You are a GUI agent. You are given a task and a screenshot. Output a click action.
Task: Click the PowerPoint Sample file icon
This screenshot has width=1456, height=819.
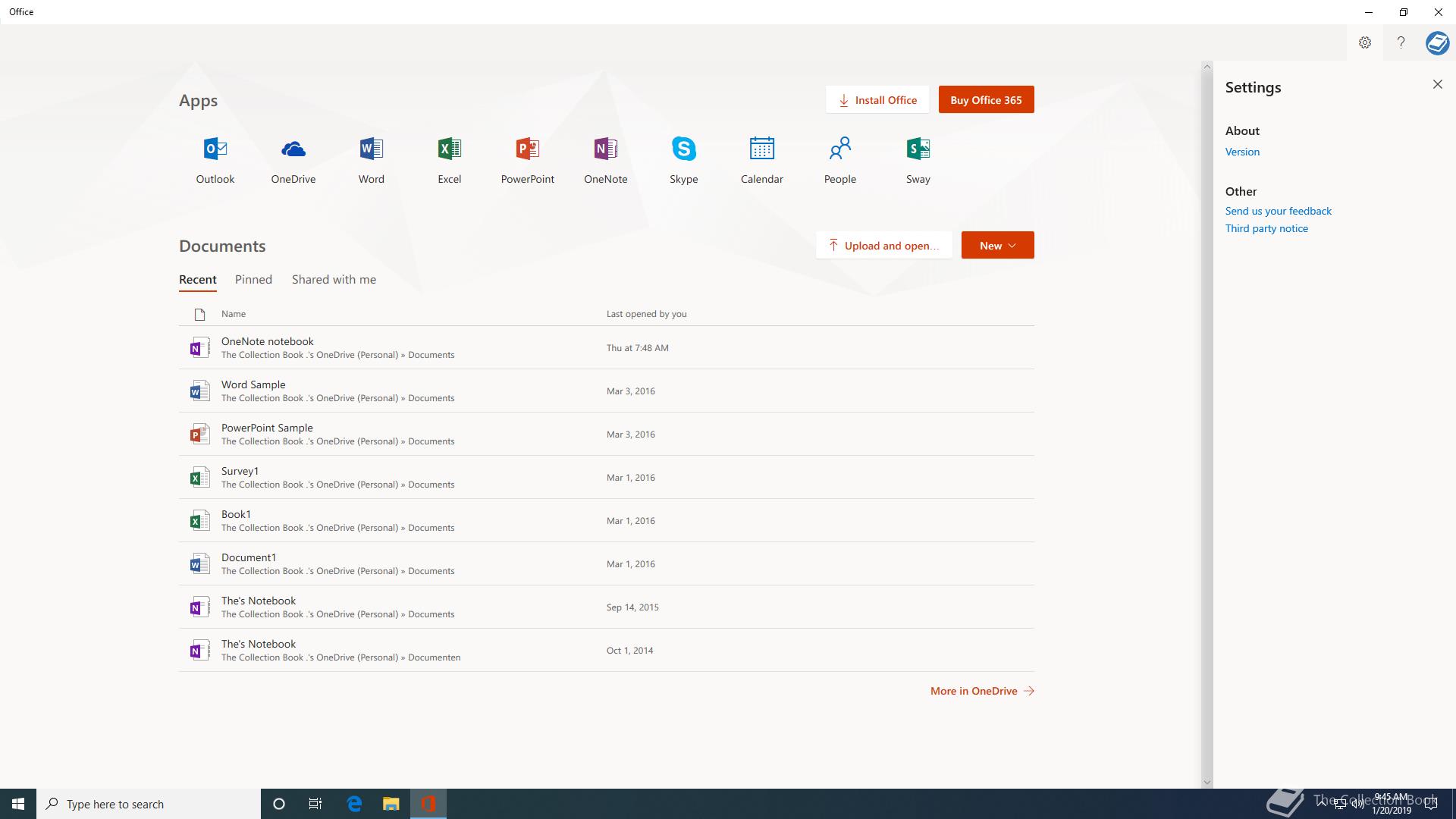[x=199, y=434]
